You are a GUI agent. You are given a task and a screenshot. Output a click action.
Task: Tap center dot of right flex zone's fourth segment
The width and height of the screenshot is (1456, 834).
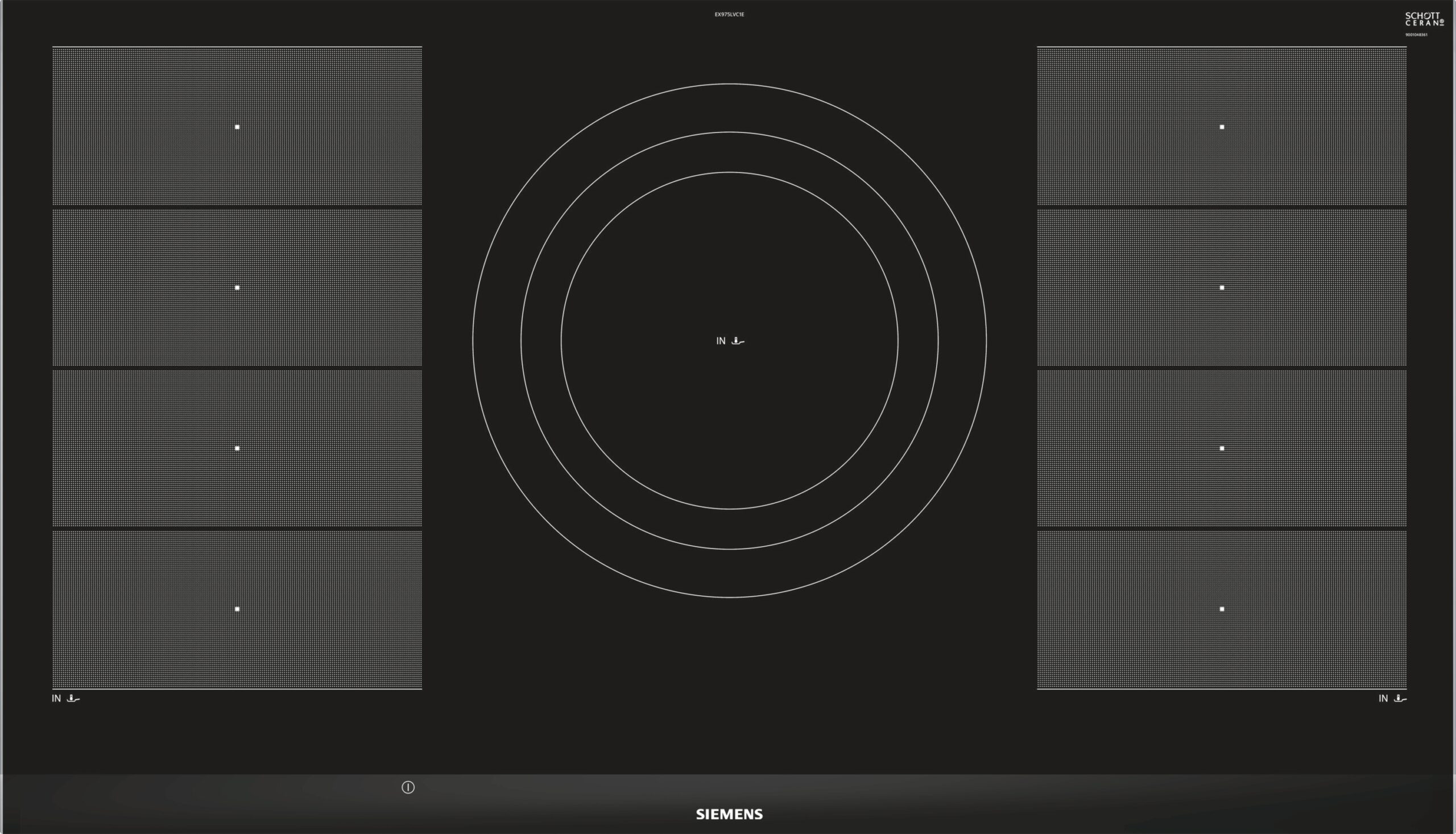tap(1222, 609)
